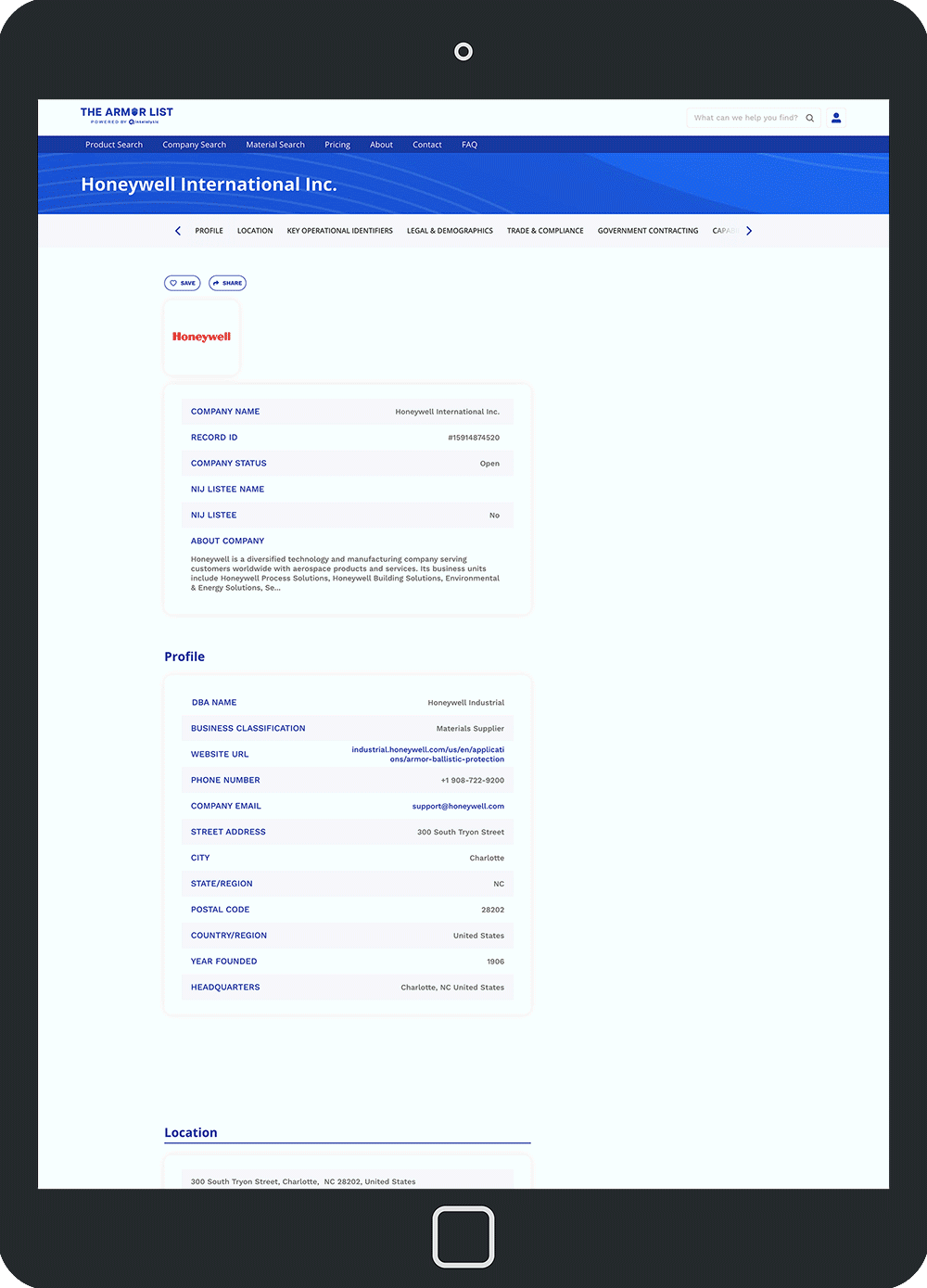927x1288 pixels.
Task: Open the FAQ menu item
Action: (470, 145)
